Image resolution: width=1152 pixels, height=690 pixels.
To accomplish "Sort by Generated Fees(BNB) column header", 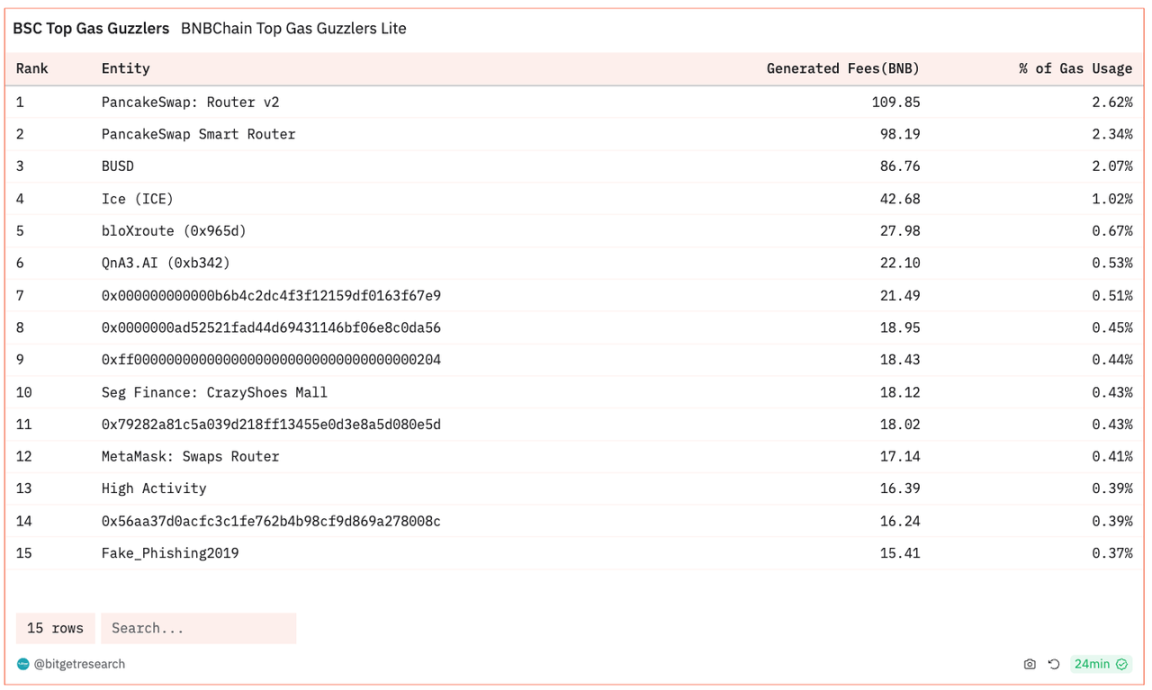I will (842, 69).
